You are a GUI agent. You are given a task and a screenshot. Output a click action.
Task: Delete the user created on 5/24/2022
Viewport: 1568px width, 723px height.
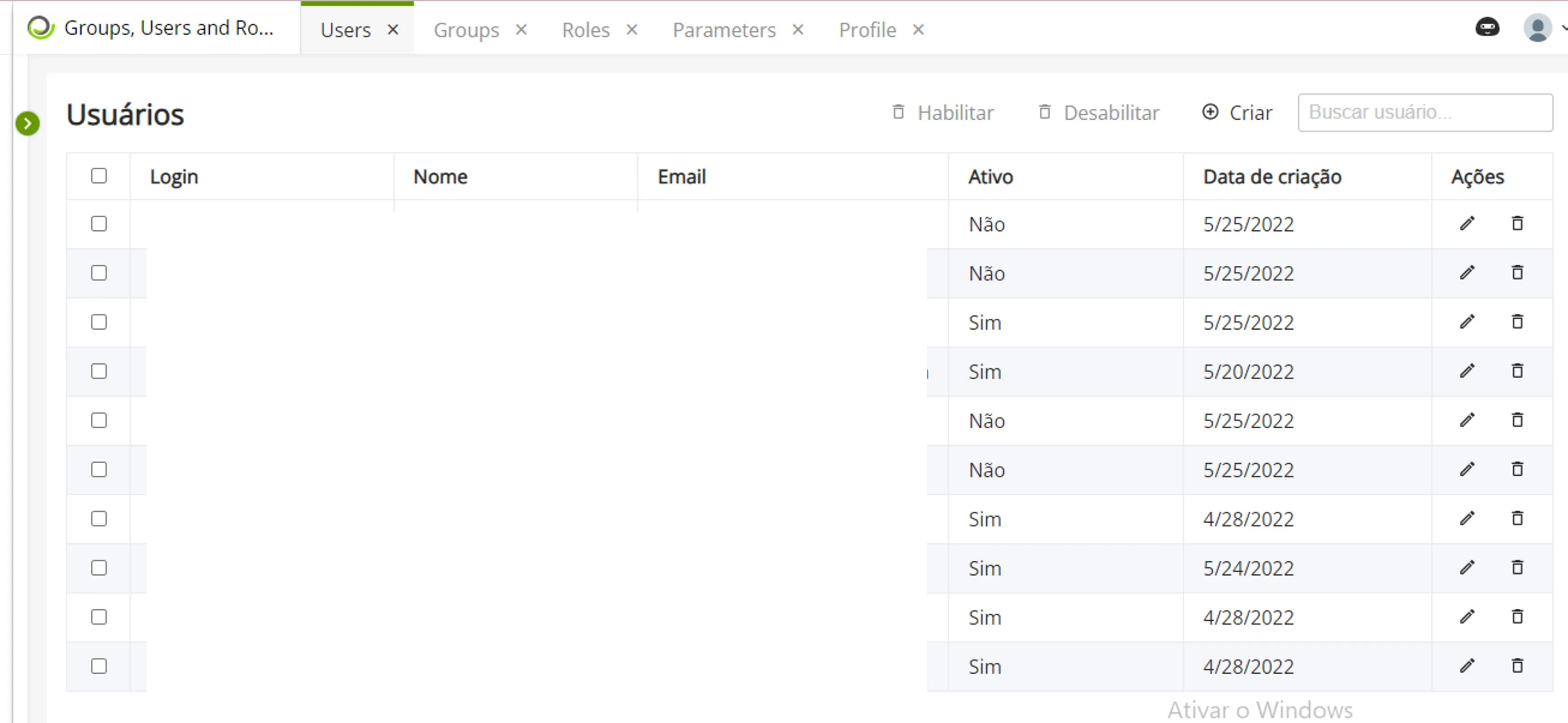pyautogui.click(x=1517, y=567)
